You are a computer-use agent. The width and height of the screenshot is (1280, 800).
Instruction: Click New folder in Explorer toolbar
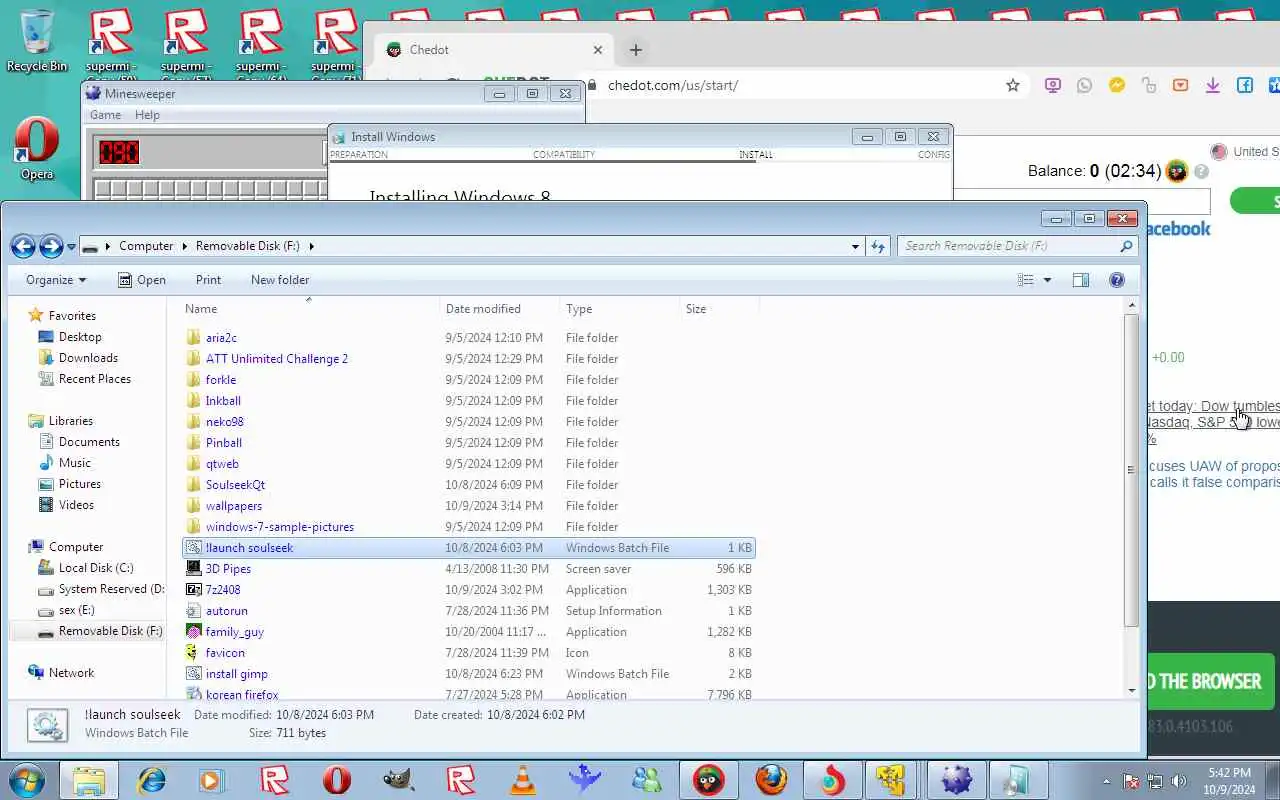pyautogui.click(x=280, y=280)
